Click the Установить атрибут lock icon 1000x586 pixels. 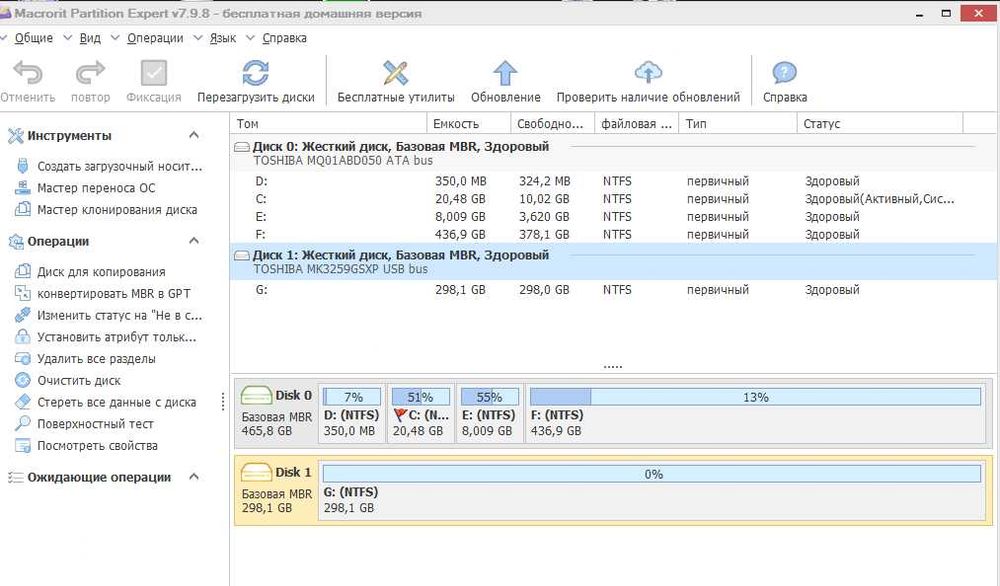pyautogui.click(x=22, y=337)
